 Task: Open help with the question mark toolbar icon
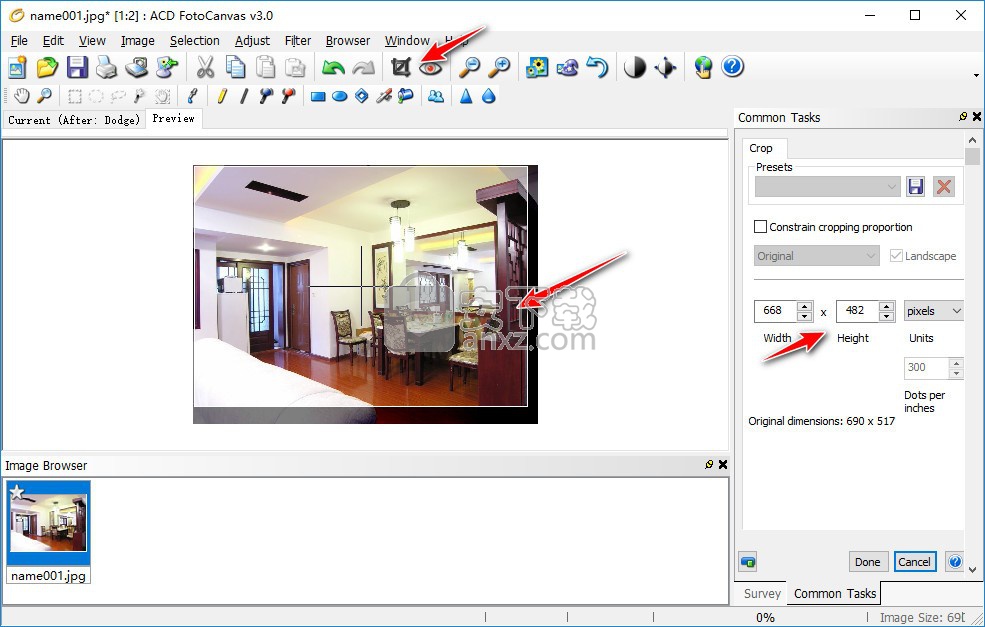[732, 67]
